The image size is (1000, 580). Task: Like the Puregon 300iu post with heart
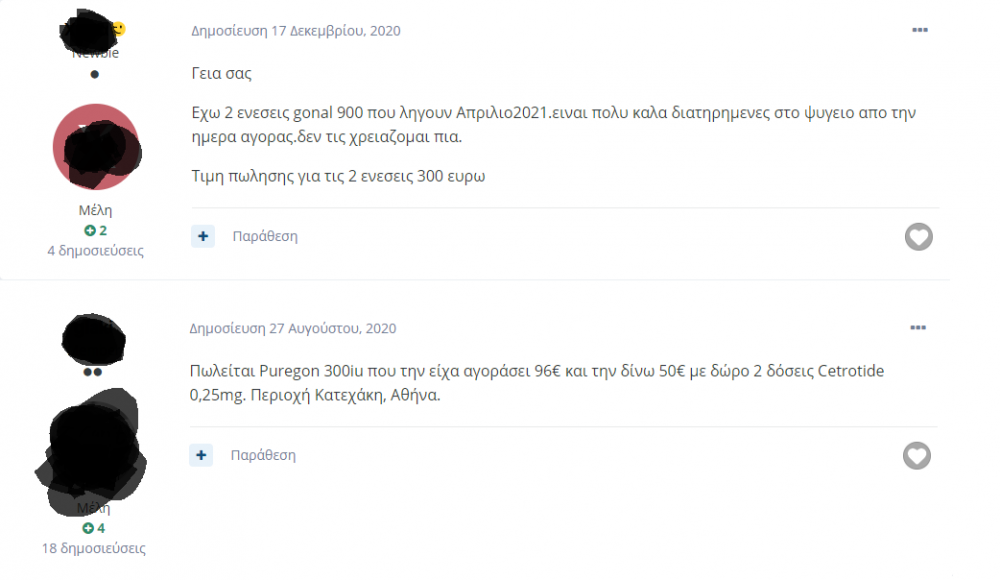coord(916,456)
